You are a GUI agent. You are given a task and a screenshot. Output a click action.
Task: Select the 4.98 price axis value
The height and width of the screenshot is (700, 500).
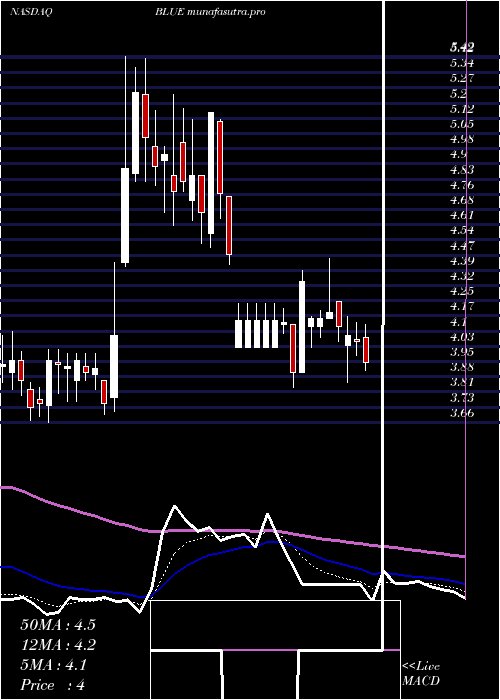[462, 139]
